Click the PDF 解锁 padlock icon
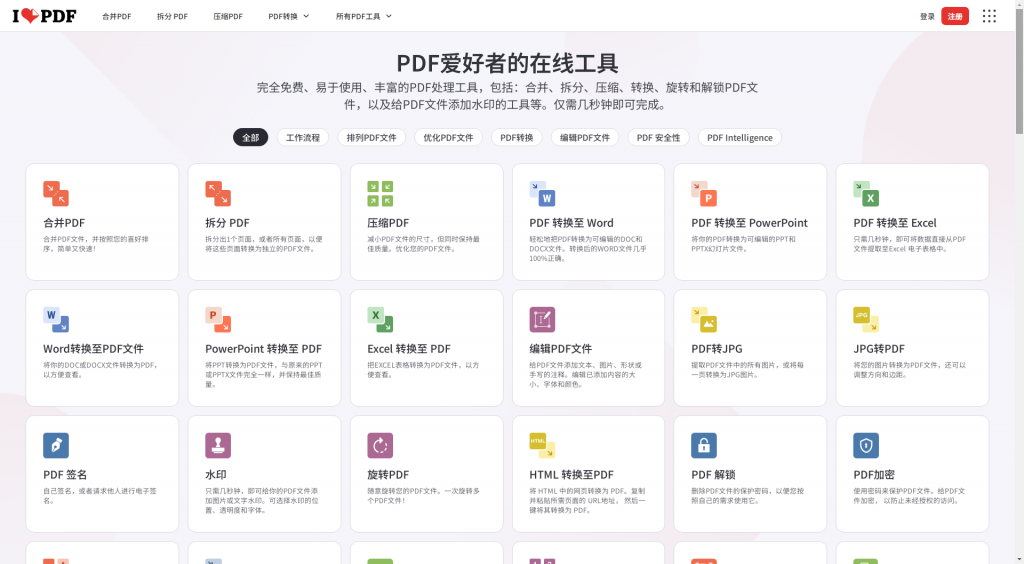The image size is (1024, 564). pyautogui.click(x=704, y=445)
